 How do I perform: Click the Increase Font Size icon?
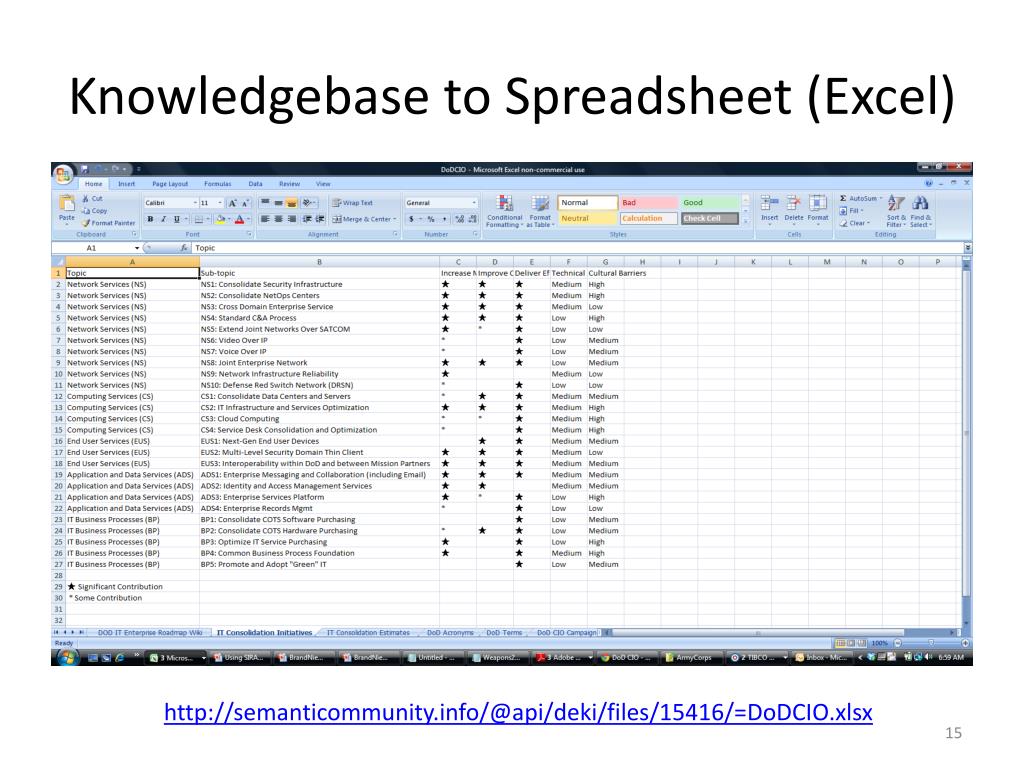[232, 203]
